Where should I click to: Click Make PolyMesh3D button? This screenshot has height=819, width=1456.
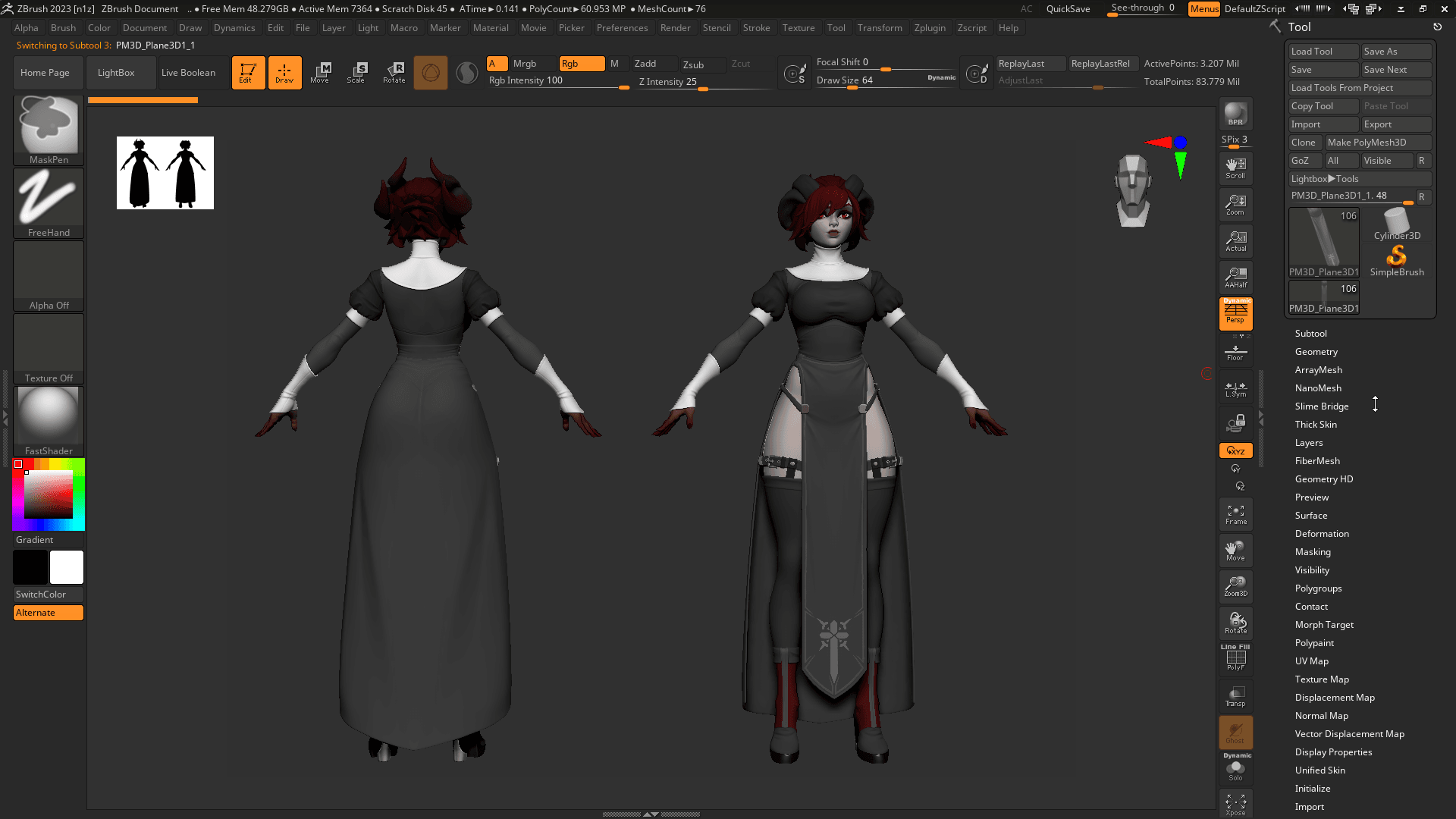click(x=1378, y=143)
